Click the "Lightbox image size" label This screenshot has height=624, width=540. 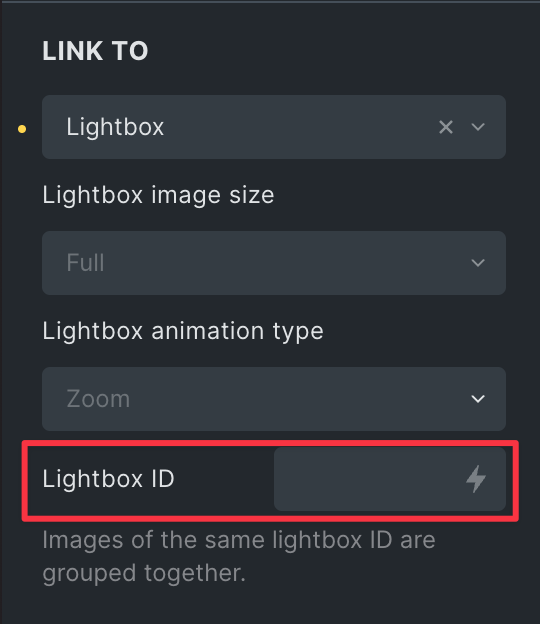[x=158, y=195]
